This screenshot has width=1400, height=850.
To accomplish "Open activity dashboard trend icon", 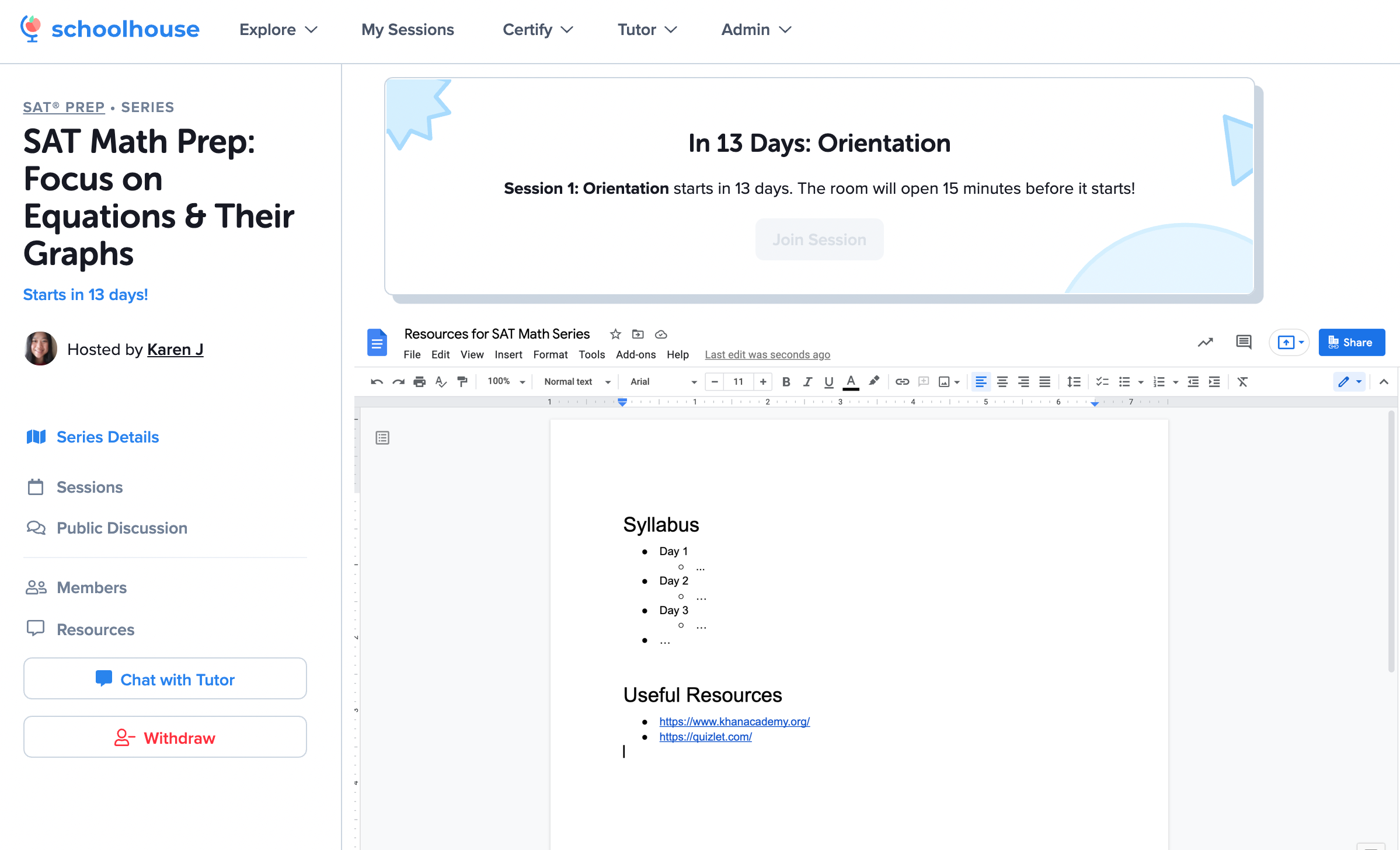I will tap(1206, 342).
